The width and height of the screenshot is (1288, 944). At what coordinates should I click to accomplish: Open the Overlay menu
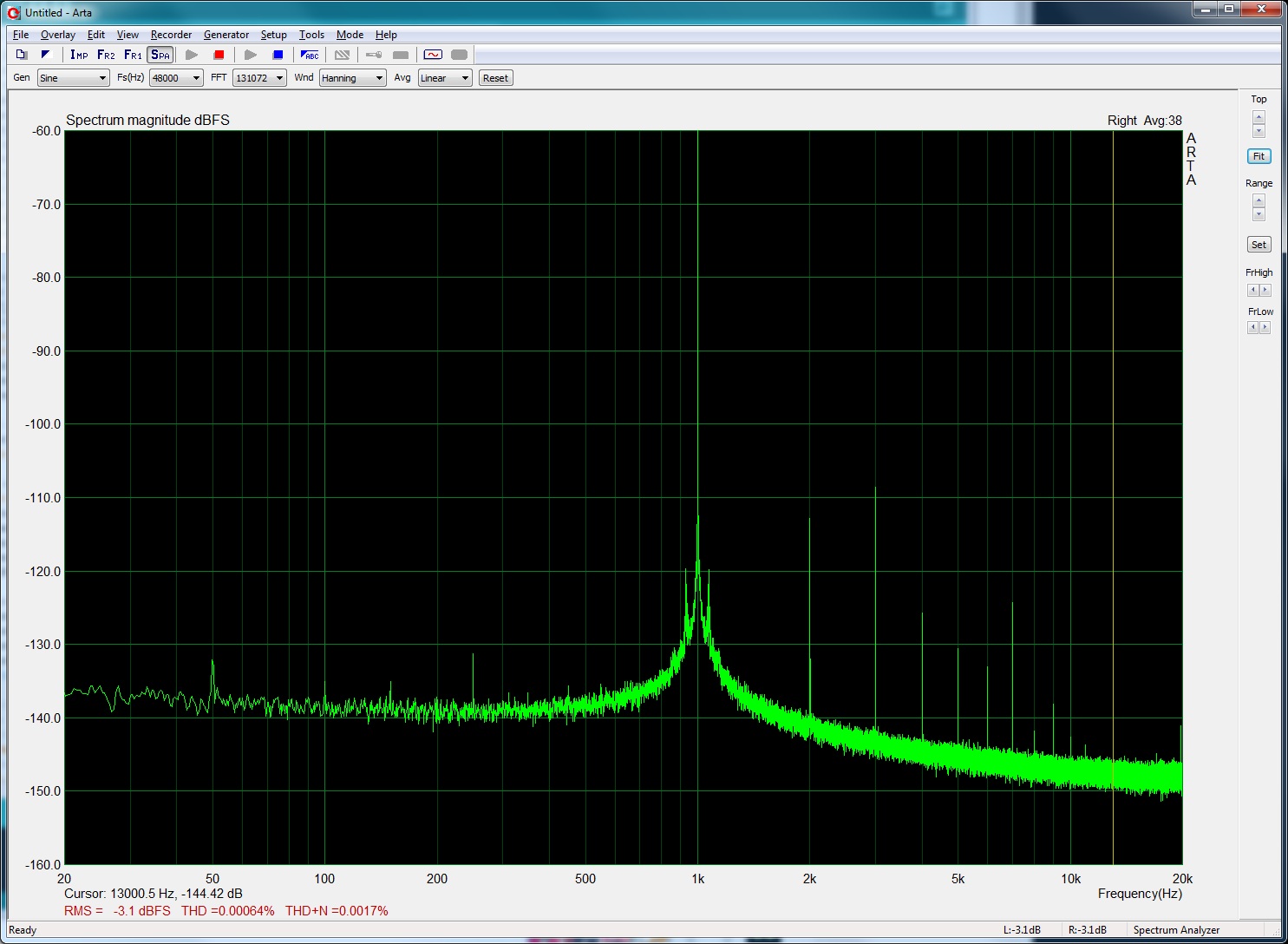click(x=57, y=35)
